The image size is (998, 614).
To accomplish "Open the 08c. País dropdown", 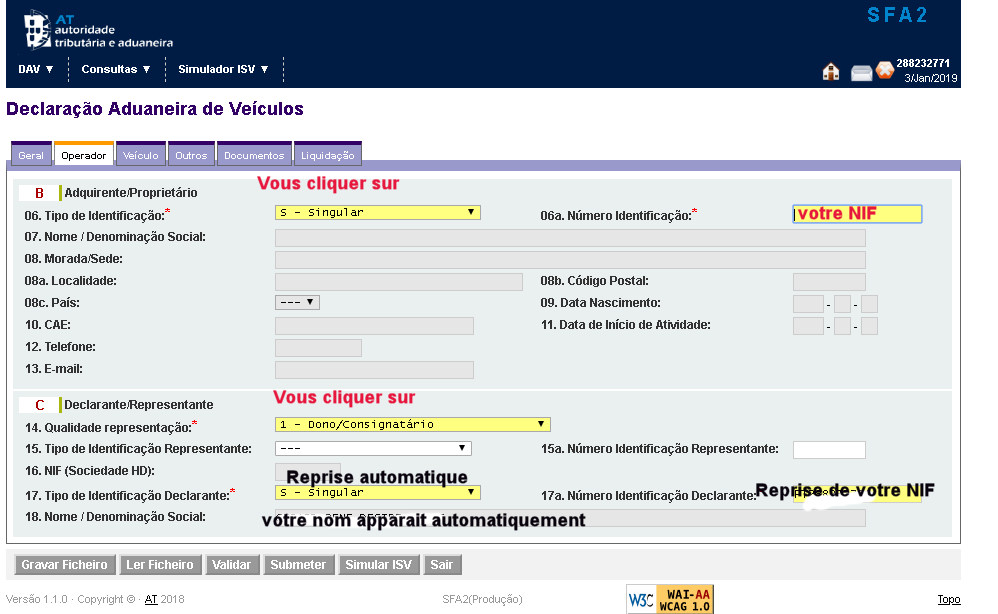I will click(x=297, y=302).
